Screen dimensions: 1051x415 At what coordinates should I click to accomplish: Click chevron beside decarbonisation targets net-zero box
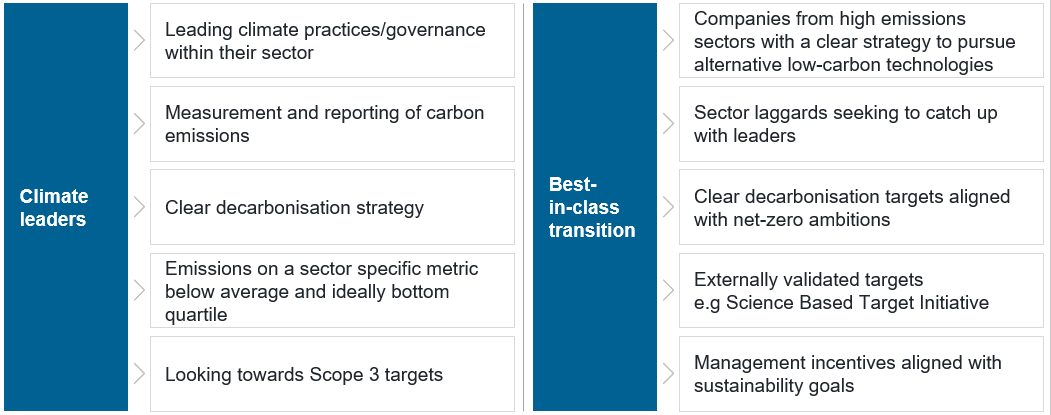tap(668, 207)
